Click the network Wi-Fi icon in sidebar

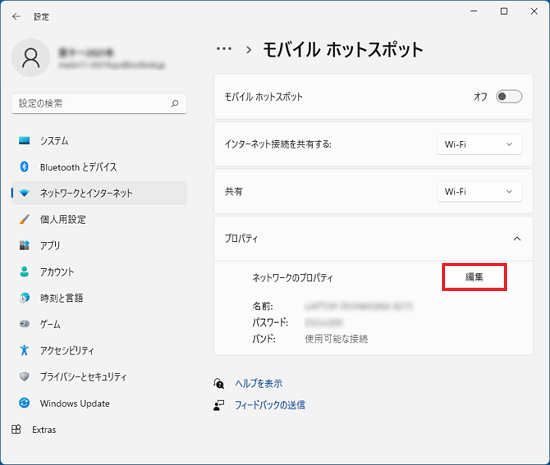[24, 193]
